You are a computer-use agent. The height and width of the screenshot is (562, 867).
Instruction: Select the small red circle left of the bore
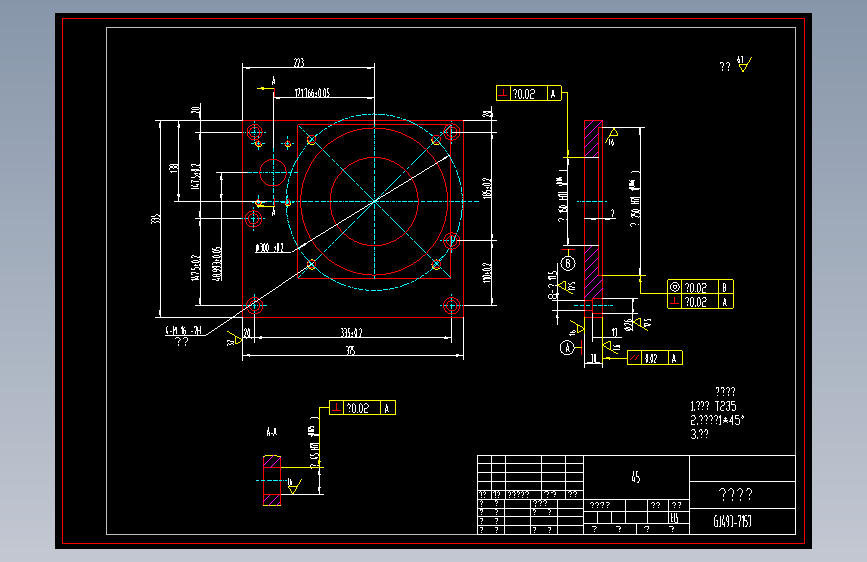(273, 173)
